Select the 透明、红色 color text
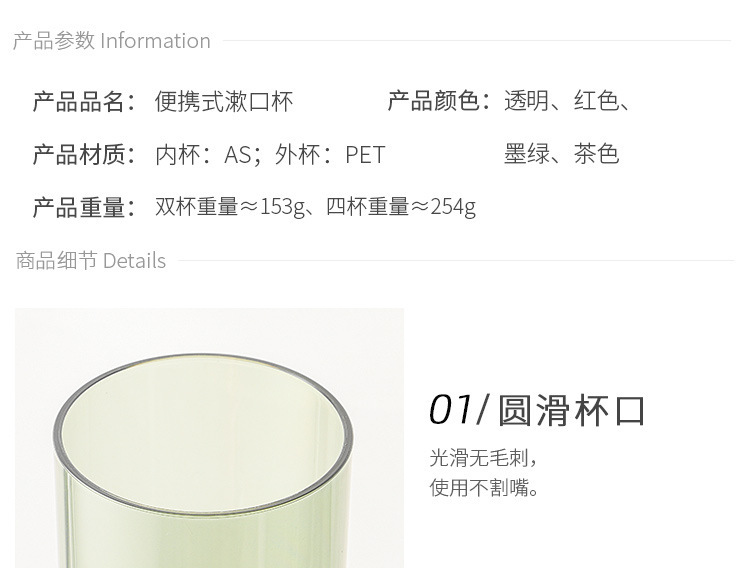Viewport: 750px width, 572px height. point(561,101)
